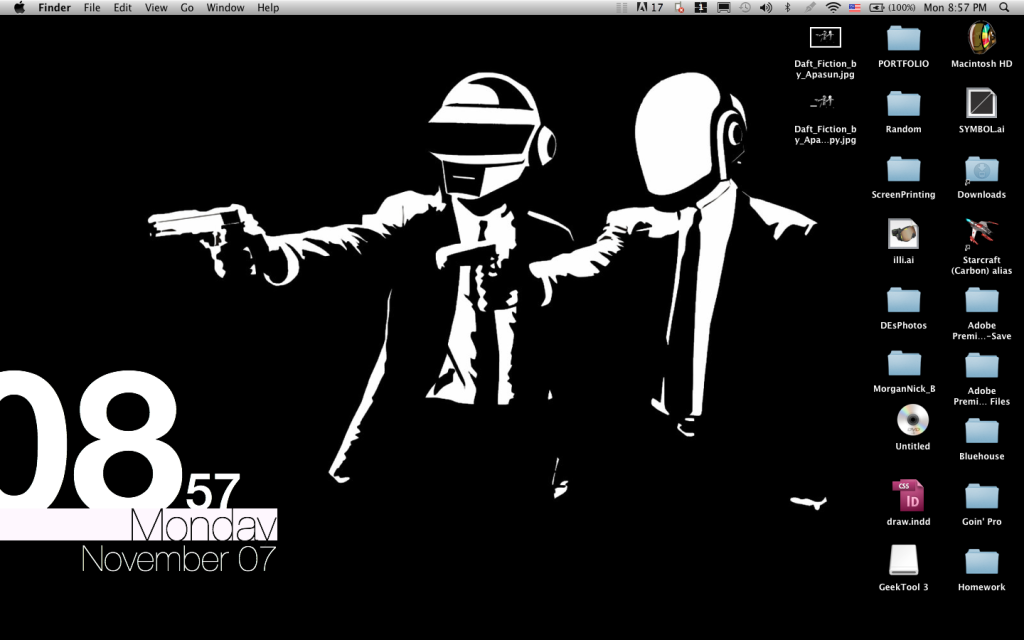Viewport: 1024px width, 640px height.
Task: Open the Goin' Pro folder
Action: tap(980, 497)
